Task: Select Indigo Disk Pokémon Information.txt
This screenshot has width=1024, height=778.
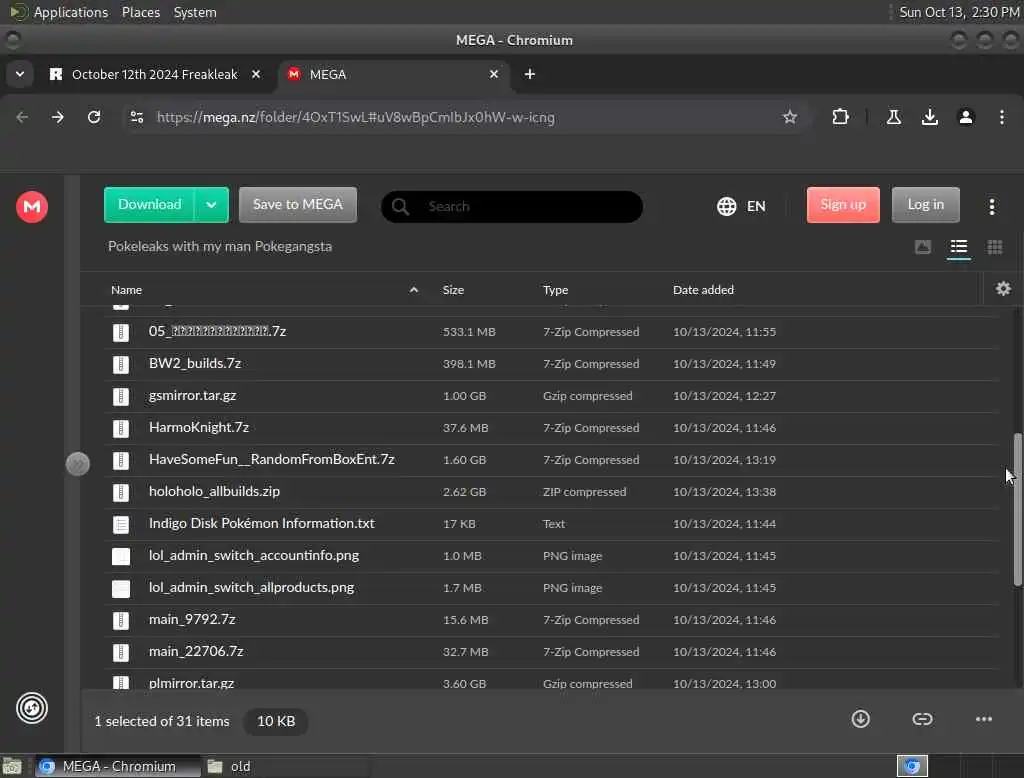Action: 552,524
